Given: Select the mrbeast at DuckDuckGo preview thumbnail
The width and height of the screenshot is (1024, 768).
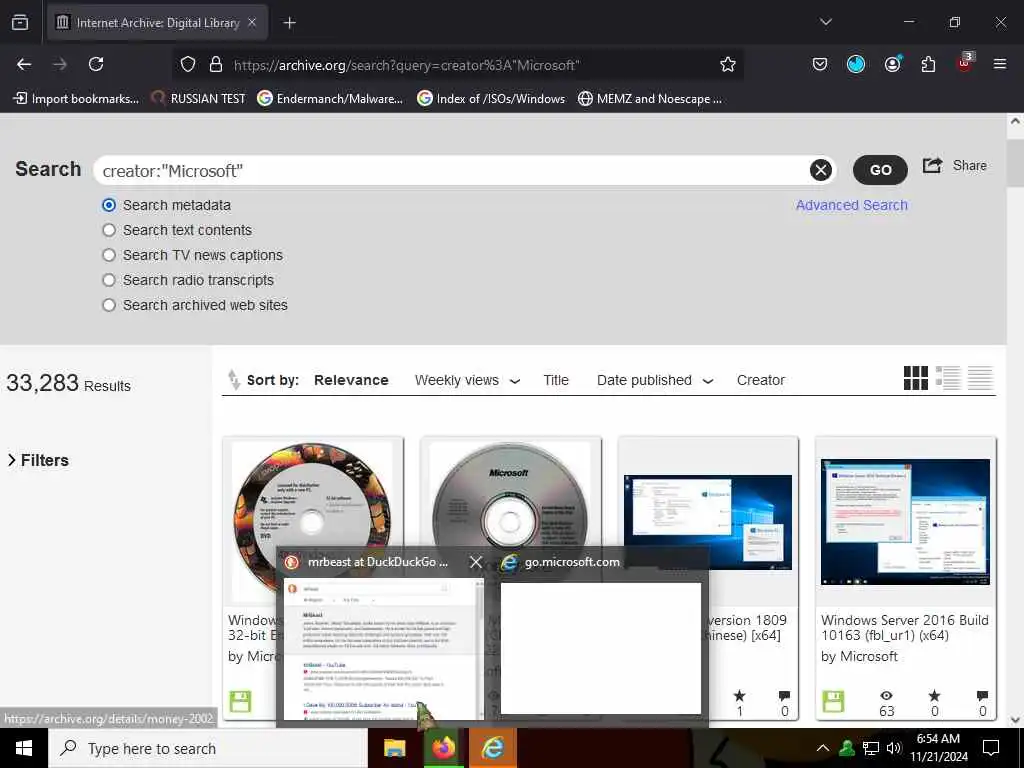Looking at the screenshot, I should pyautogui.click(x=383, y=649).
